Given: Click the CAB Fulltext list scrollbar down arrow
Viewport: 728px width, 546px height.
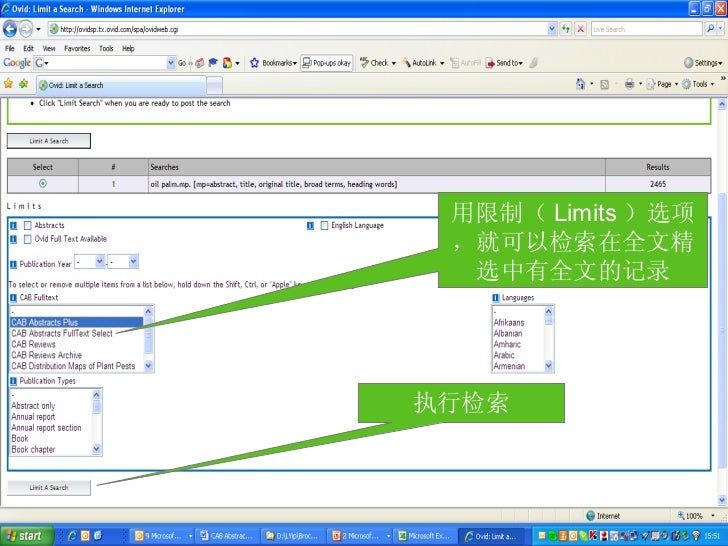Looking at the screenshot, I should (x=149, y=366).
